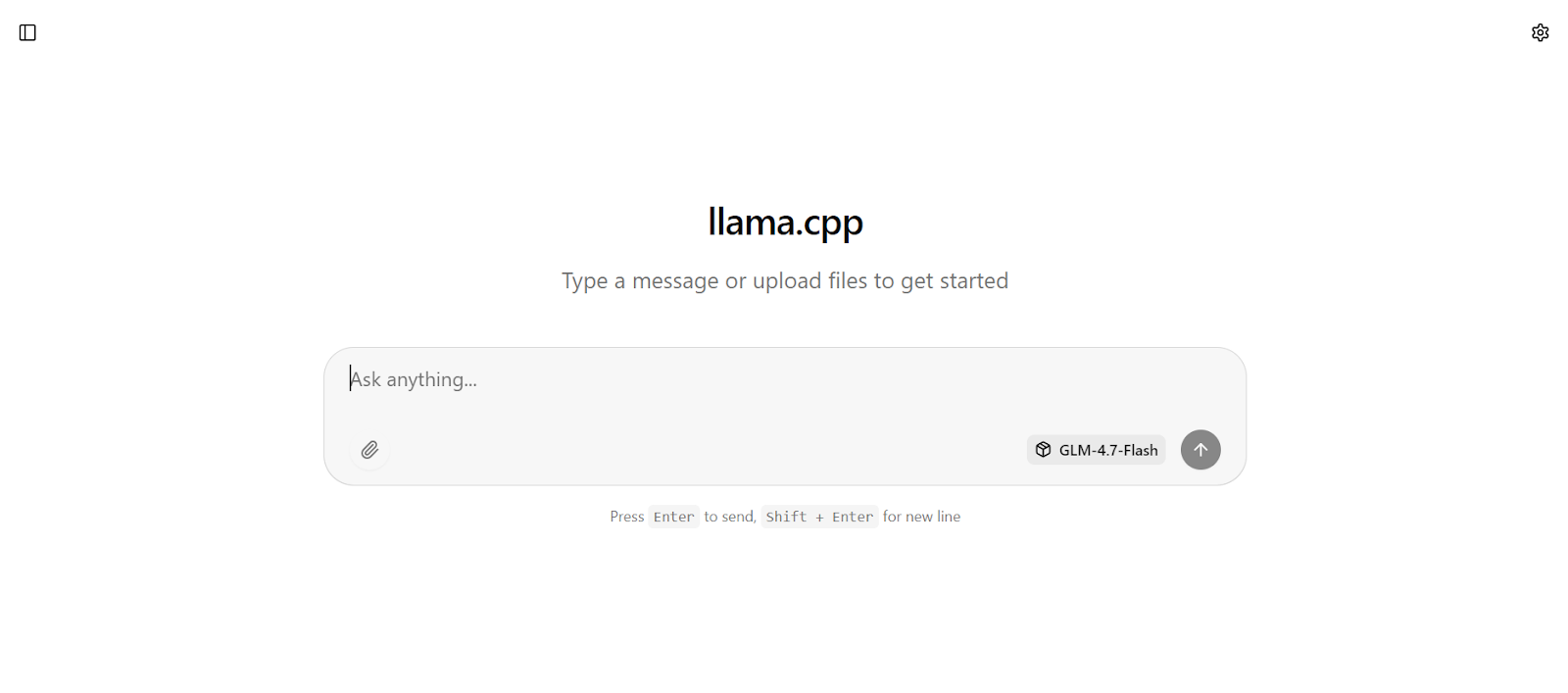Image resolution: width=1568 pixels, height=693 pixels.
Task: Expand the conversation sidebar via its icon
Action: (26, 31)
